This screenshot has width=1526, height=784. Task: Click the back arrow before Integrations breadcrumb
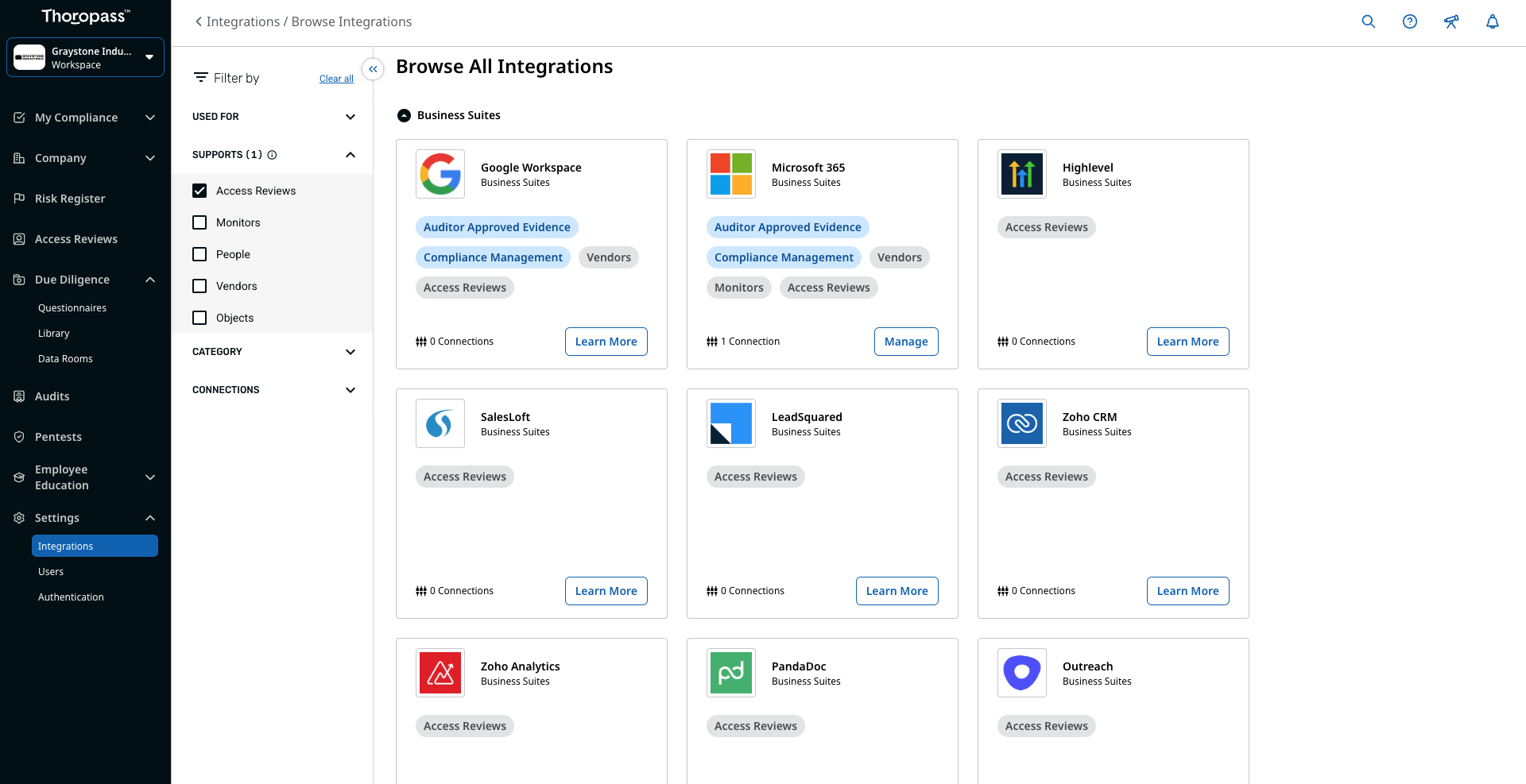pos(199,21)
